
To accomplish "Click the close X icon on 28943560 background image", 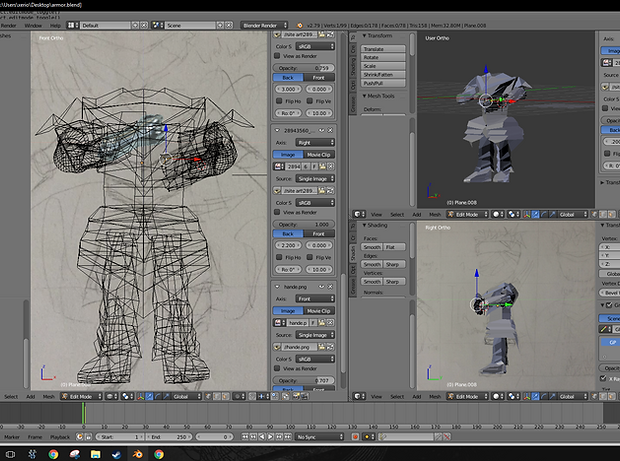I will click(331, 130).
